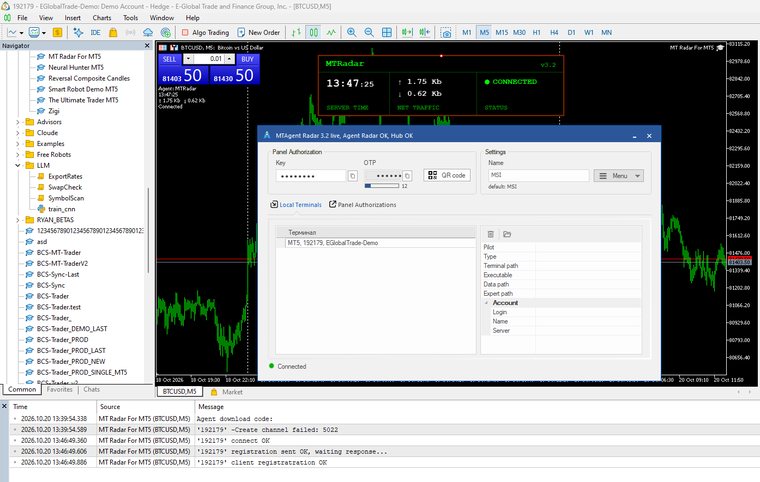Open the Charts menu
This screenshot has height=482, width=760.
(x=102, y=17)
